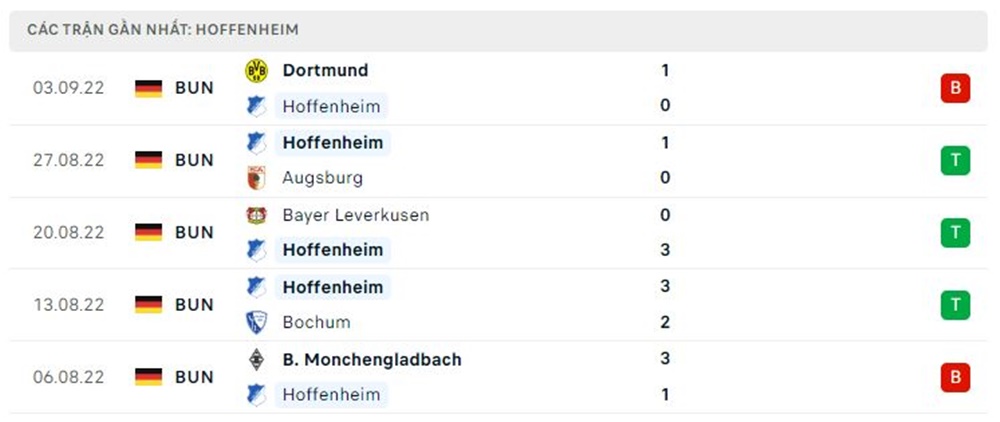Screen dimensions: 1000x422
Task: Click the red B badge for 06.08.22
Action: 955,377
